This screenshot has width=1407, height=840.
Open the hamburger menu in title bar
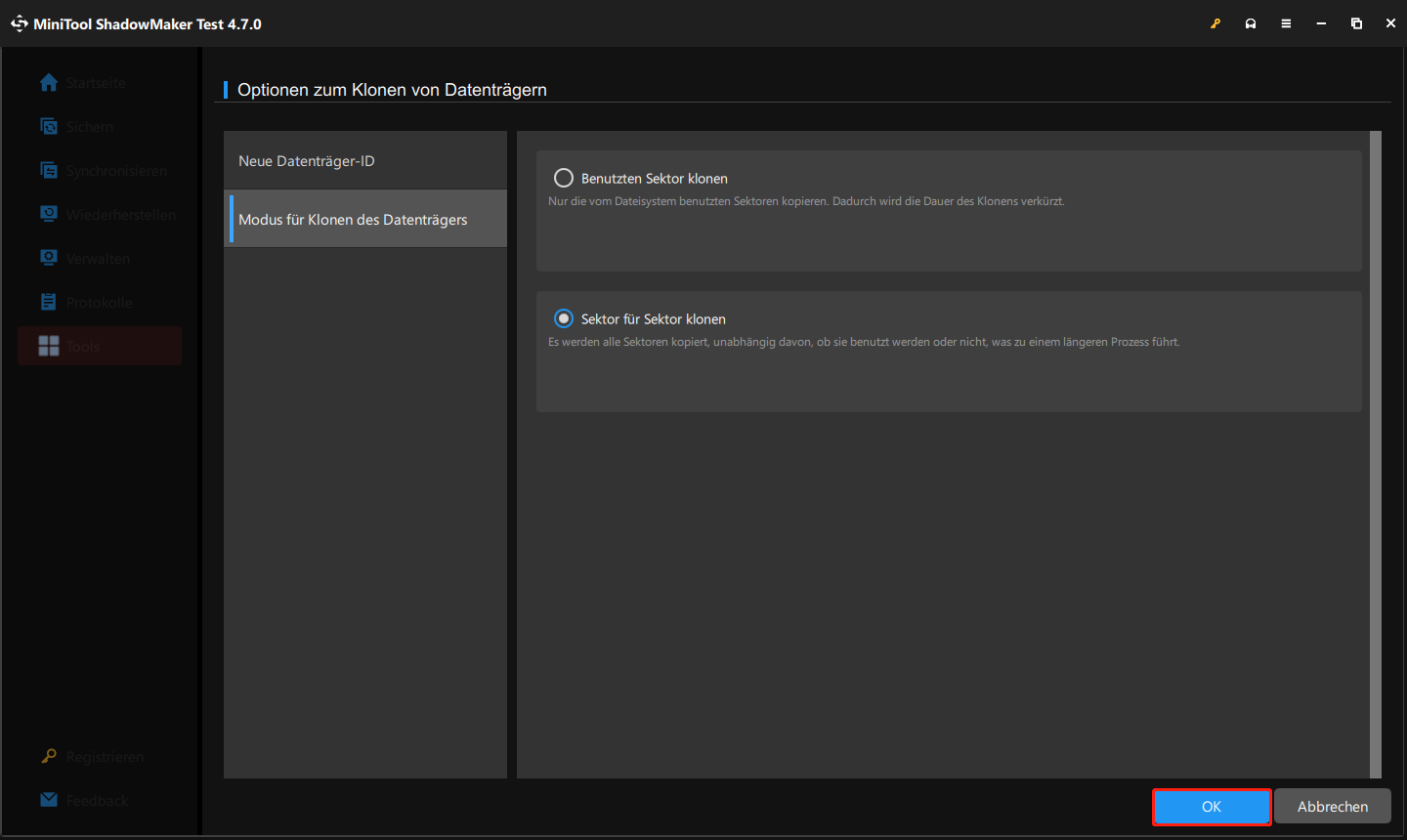[x=1286, y=23]
